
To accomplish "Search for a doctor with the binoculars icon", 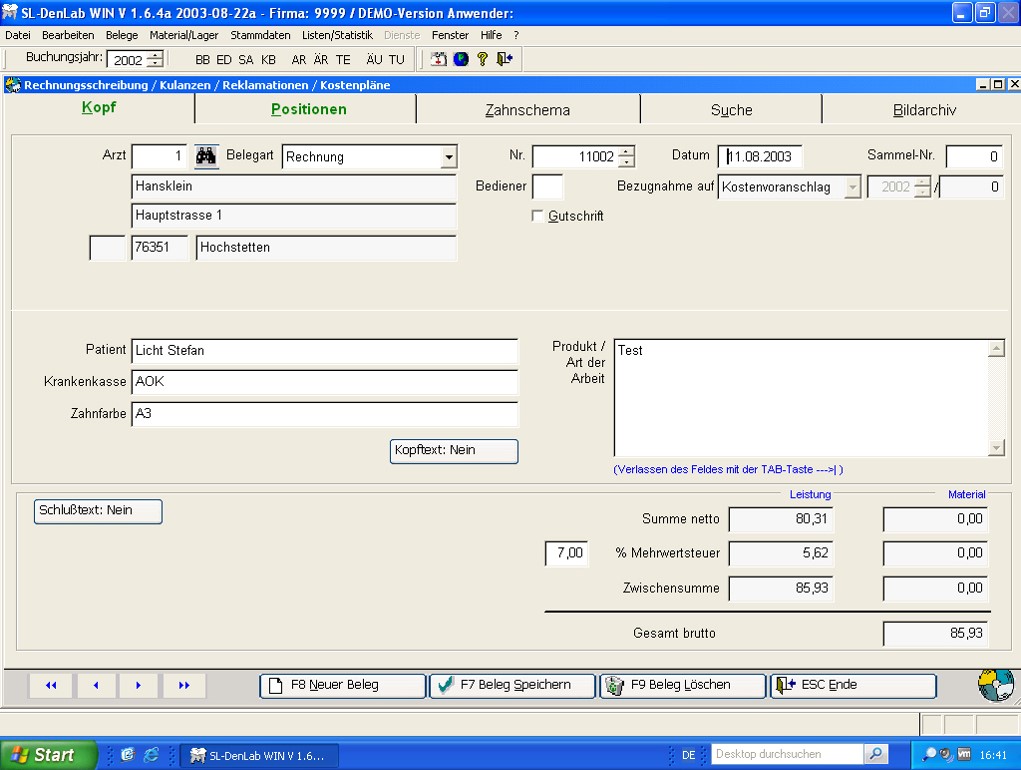I will coord(206,156).
